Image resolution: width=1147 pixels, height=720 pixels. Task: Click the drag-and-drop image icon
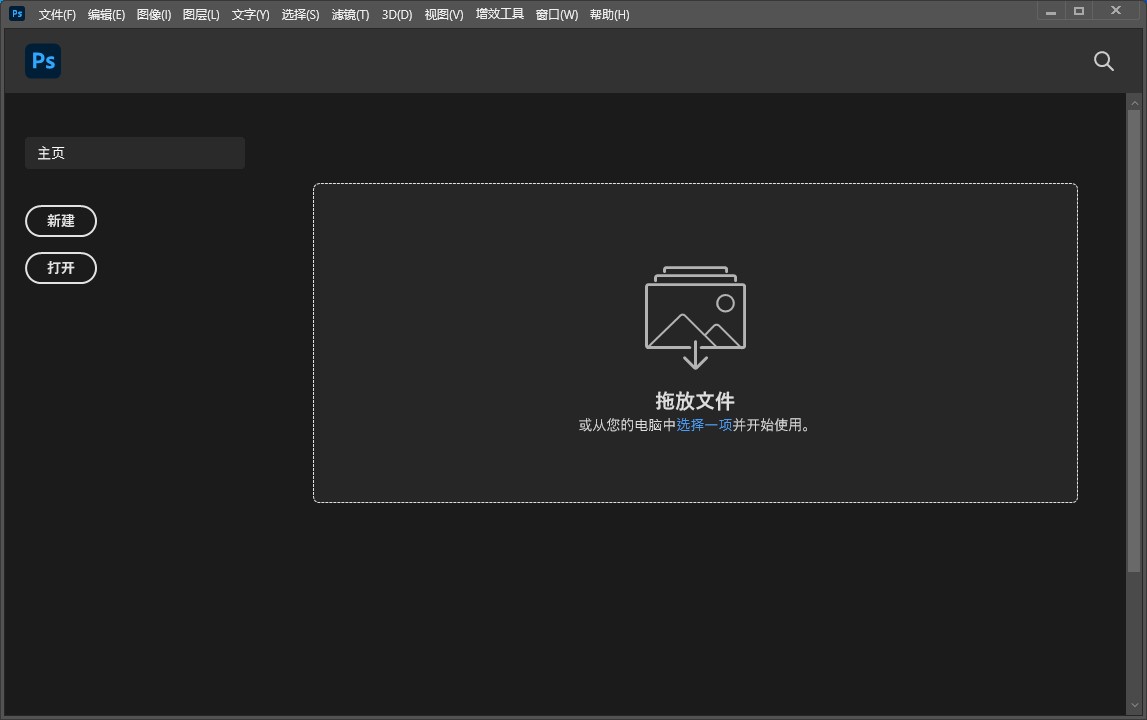click(695, 317)
